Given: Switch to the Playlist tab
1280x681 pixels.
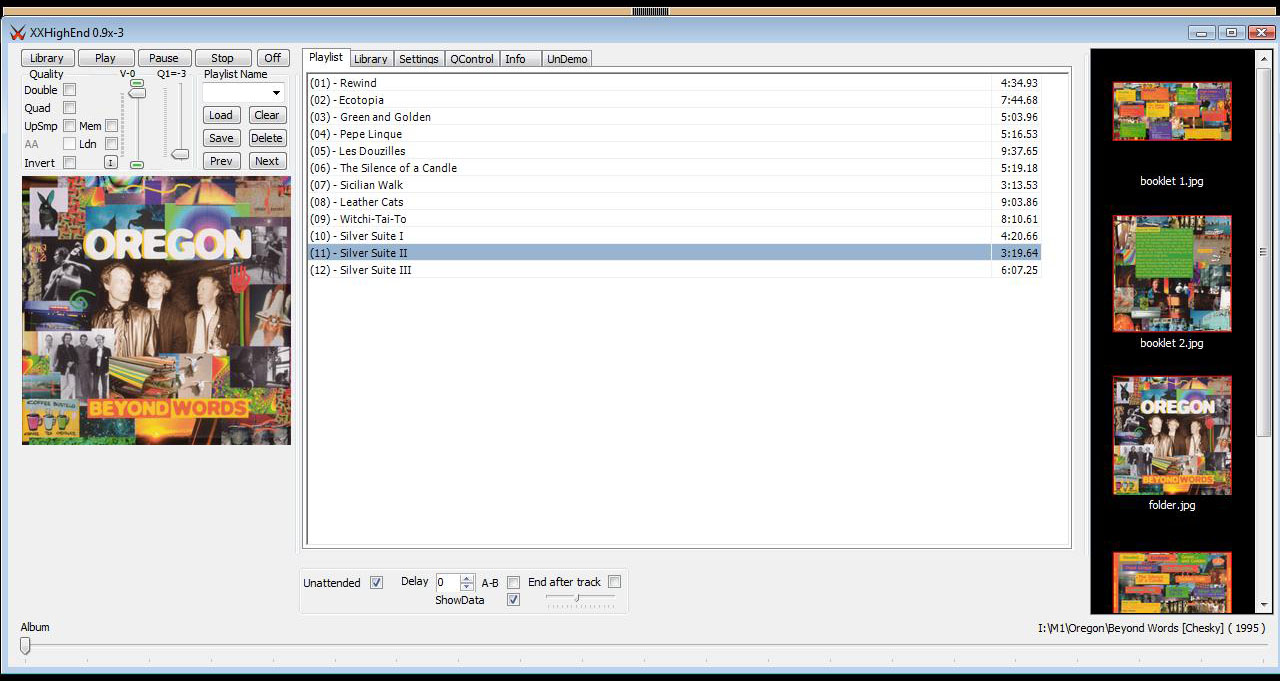Looking at the screenshot, I should [326, 58].
